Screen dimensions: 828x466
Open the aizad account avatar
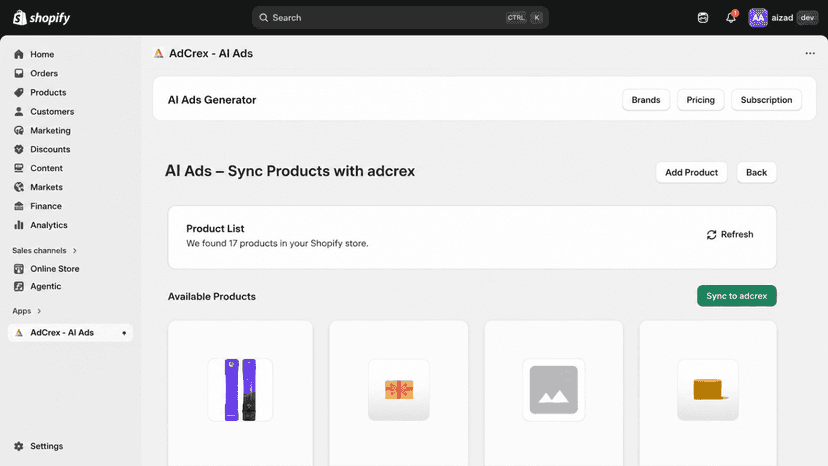(758, 18)
